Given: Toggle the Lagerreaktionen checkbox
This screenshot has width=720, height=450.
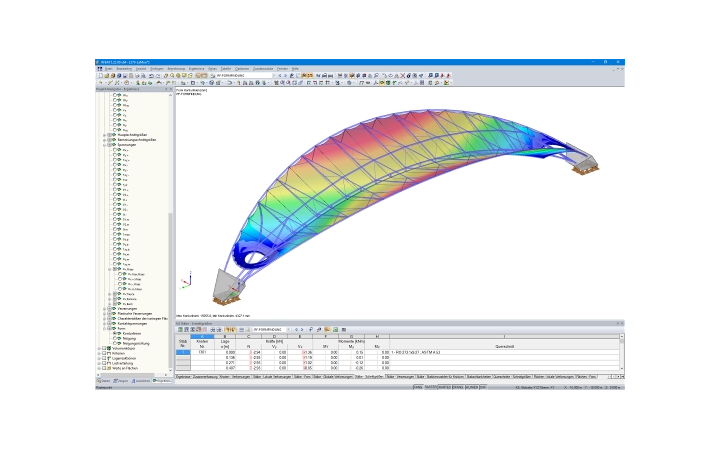Looking at the screenshot, I should [104, 358].
